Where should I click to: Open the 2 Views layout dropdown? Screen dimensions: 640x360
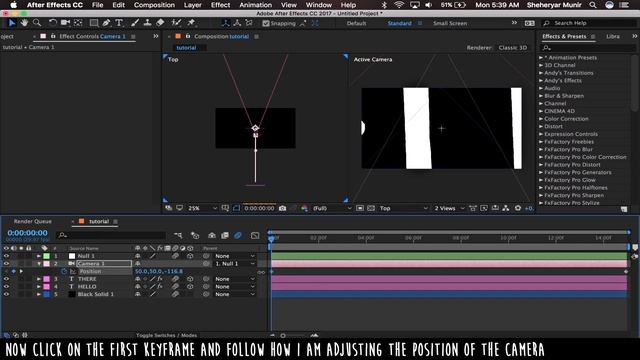click(449, 208)
